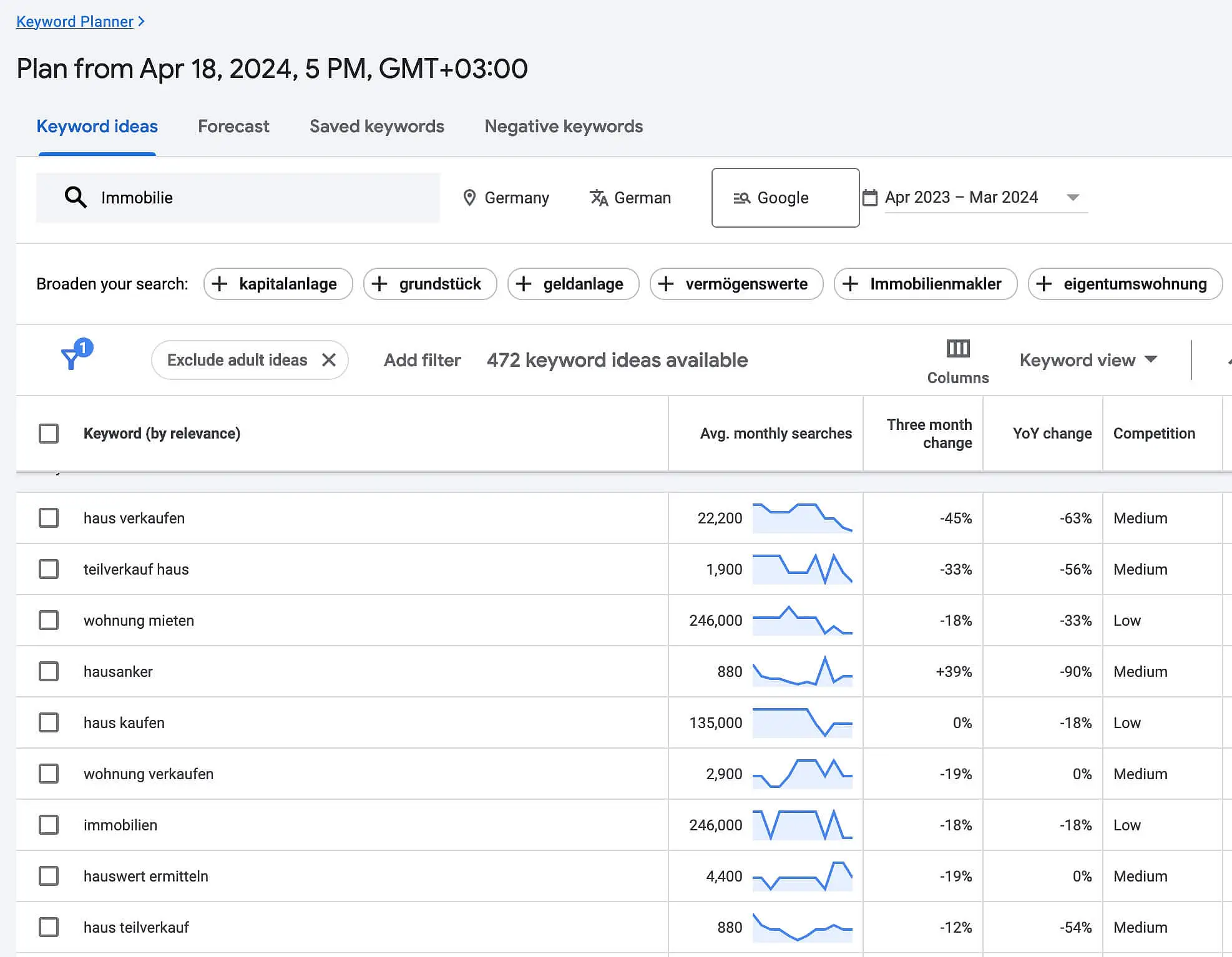Screen dimensions: 1232x957
Task: Expand the Keyword Planner breadcrumb chevron
Action: point(142,21)
